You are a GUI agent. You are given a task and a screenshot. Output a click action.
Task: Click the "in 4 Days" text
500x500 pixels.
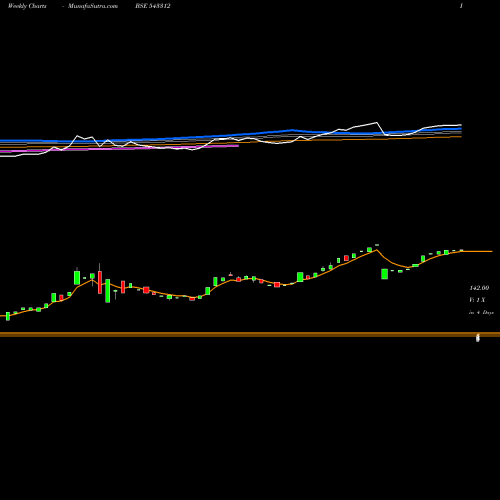click(x=481, y=312)
